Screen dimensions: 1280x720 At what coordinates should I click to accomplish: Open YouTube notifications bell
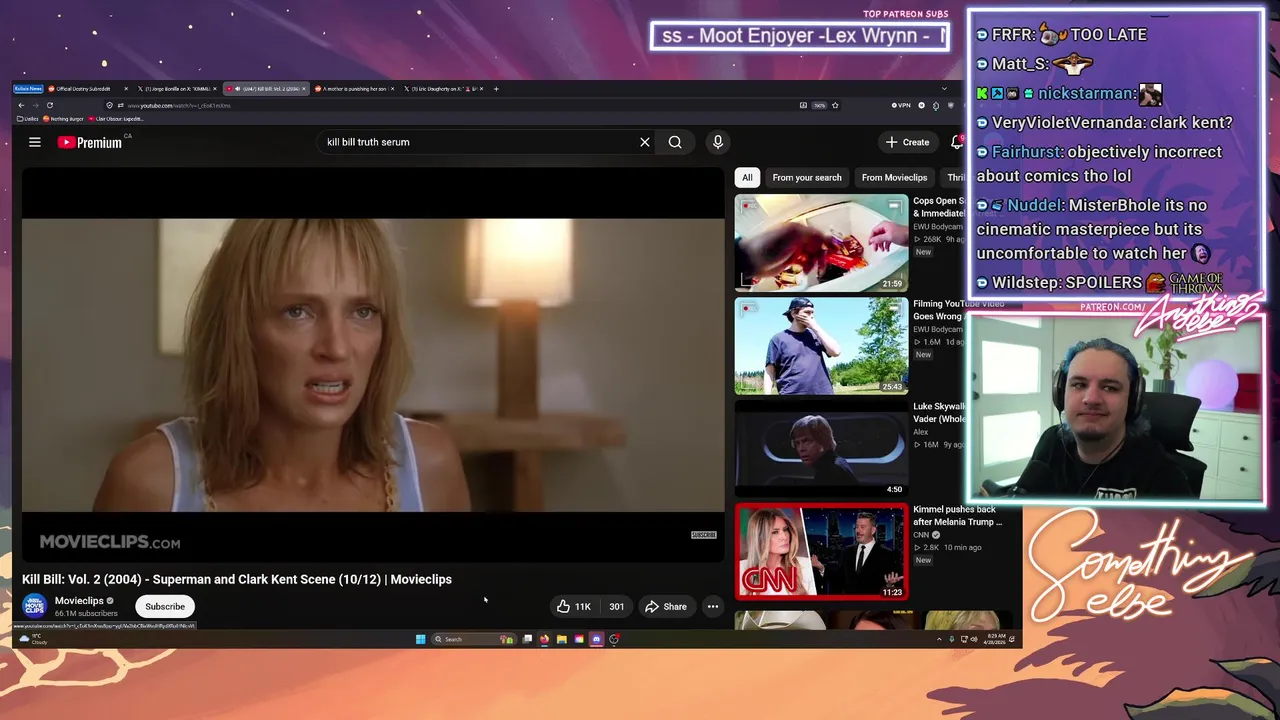[957, 142]
